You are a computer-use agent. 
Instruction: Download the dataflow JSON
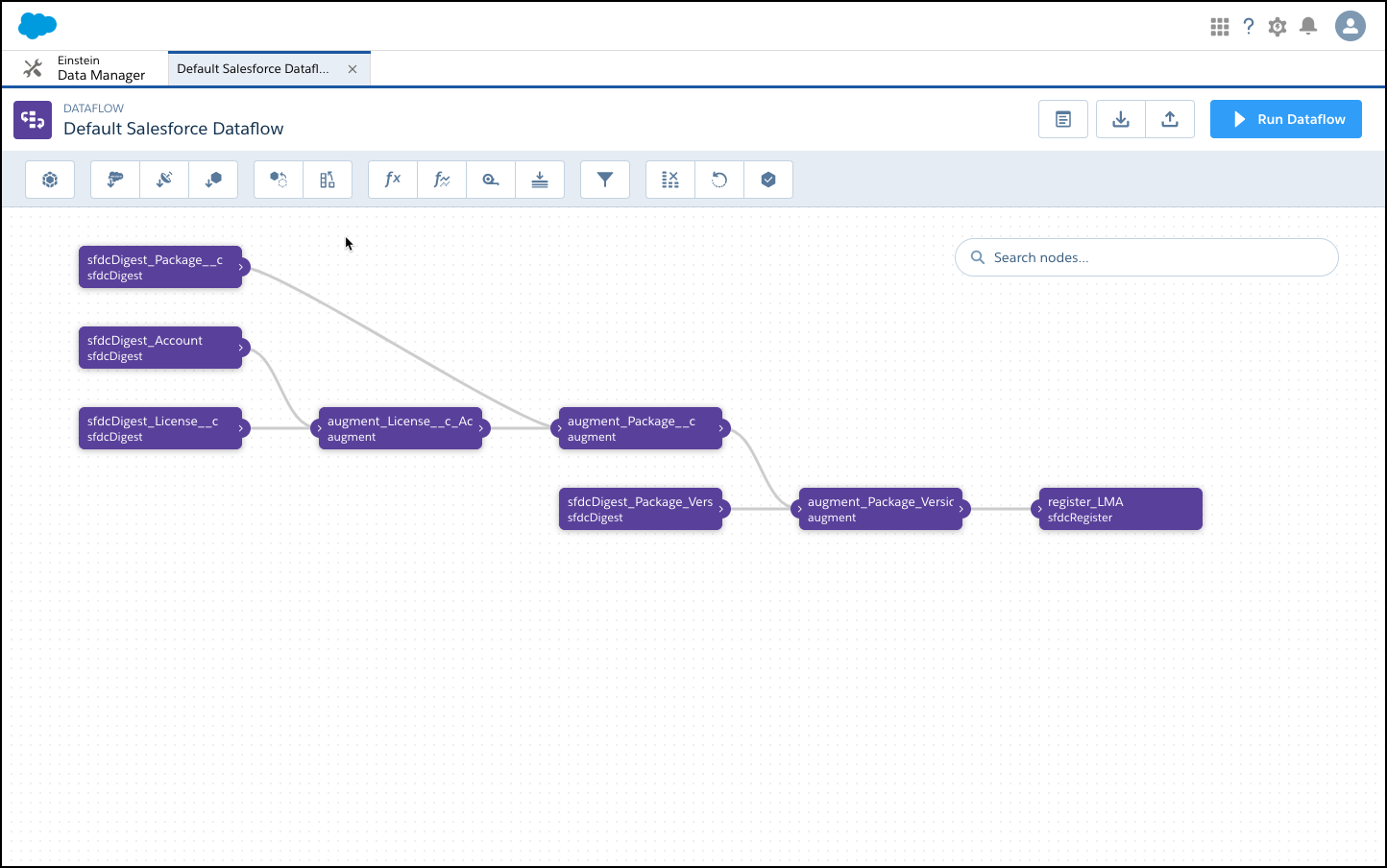(x=1121, y=119)
